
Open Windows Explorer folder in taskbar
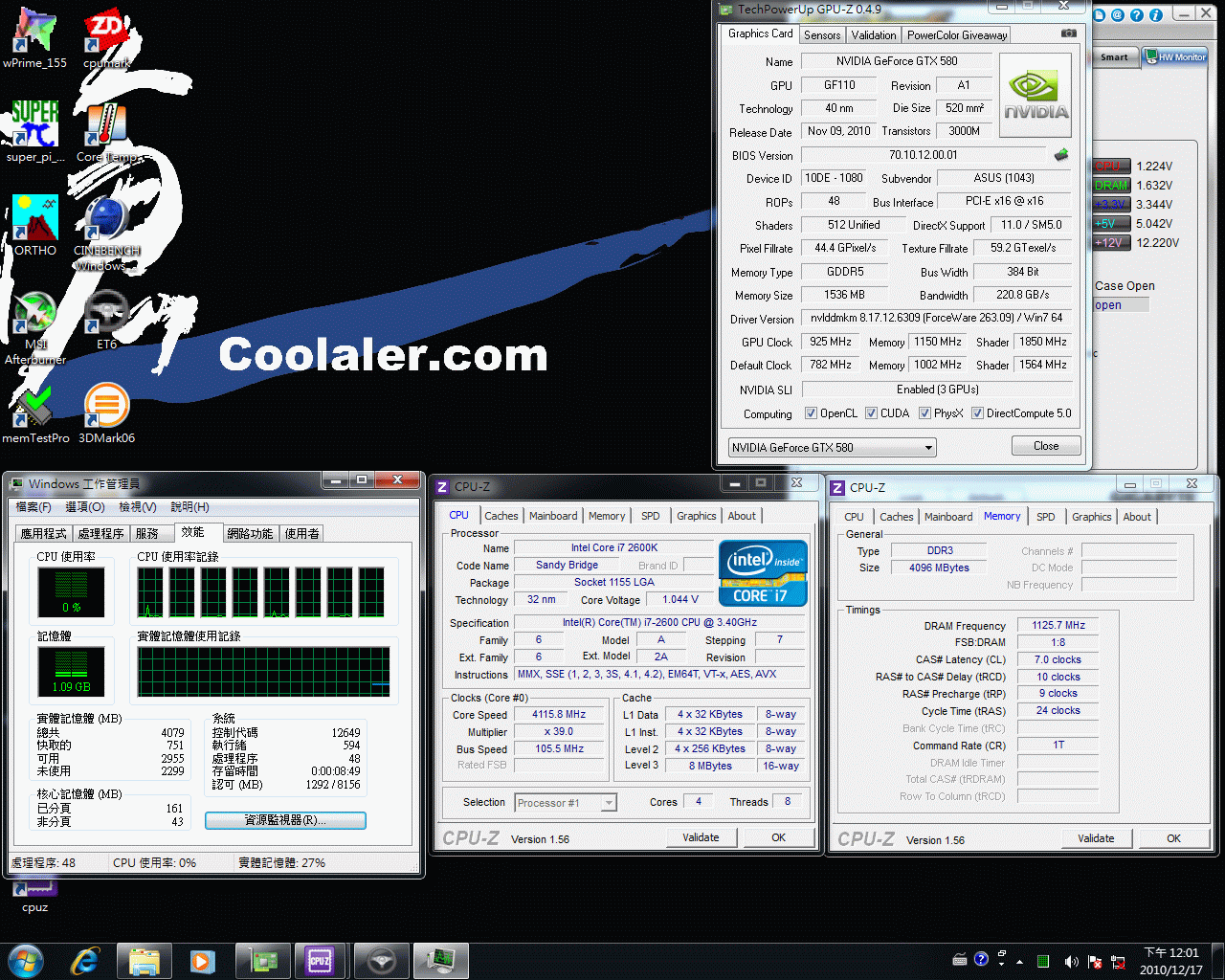pos(144,961)
